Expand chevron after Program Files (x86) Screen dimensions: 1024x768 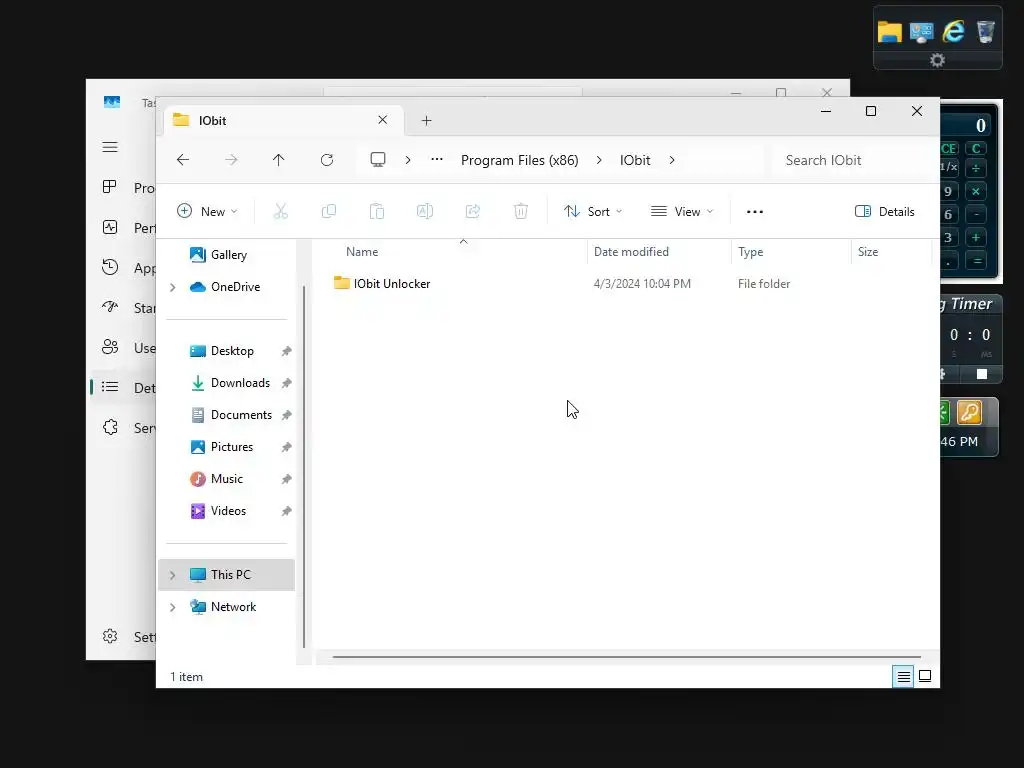[599, 160]
